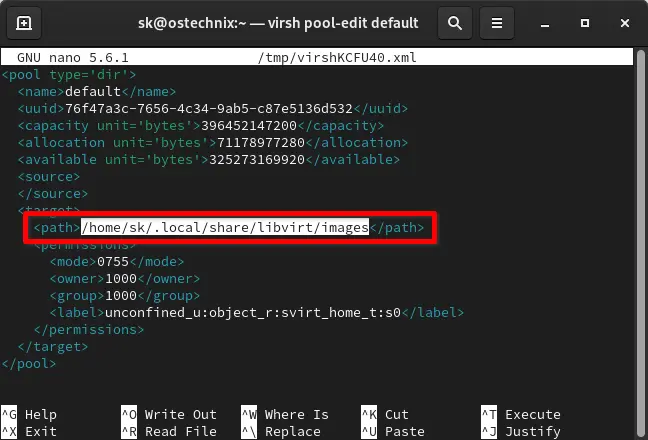The image size is (648, 440).
Task: Click the ^X Exit shortcut in nano
Action: pyautogui.click(x=29, y=431)
